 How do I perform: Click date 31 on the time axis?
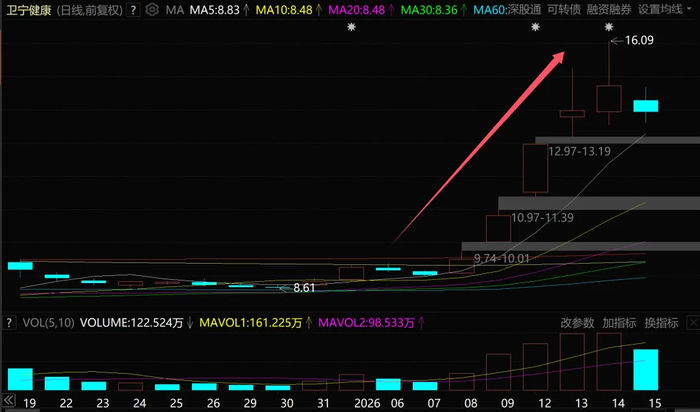click(x=323, y=404)
